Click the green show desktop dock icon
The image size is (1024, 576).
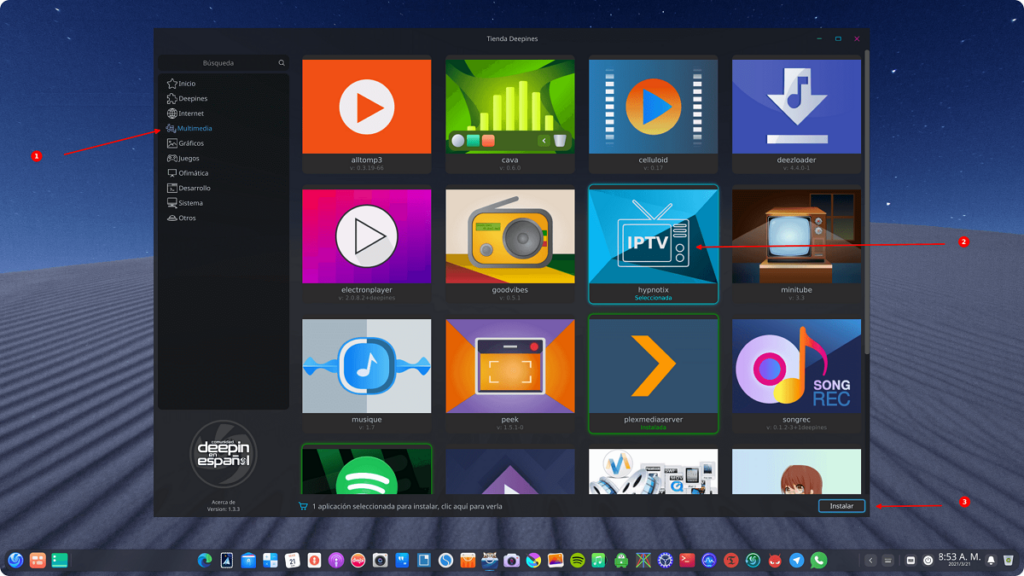(59, 560)
